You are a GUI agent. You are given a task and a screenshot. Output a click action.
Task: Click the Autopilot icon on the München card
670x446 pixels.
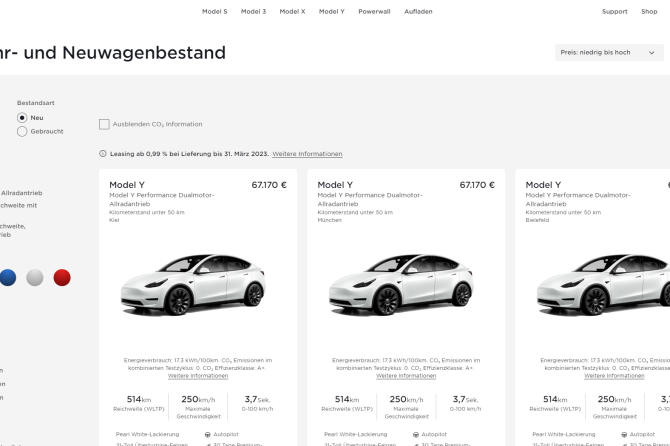(416, 434)
